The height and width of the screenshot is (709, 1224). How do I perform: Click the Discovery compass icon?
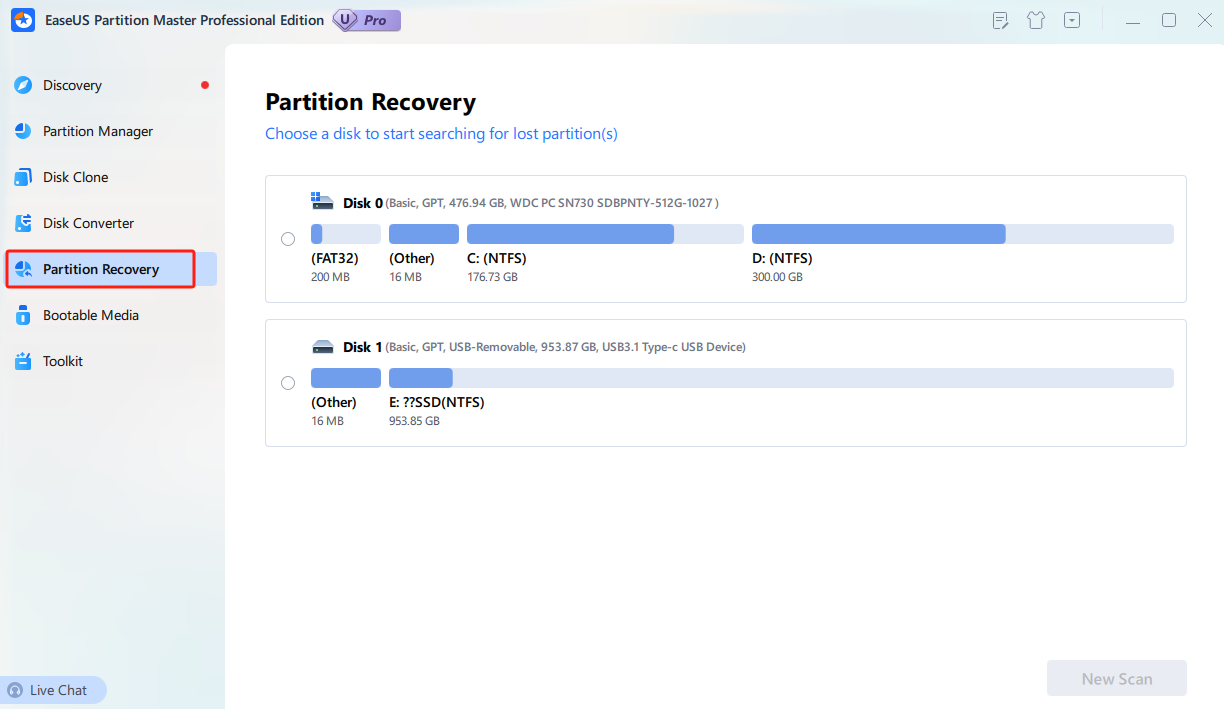coord(23,85)
